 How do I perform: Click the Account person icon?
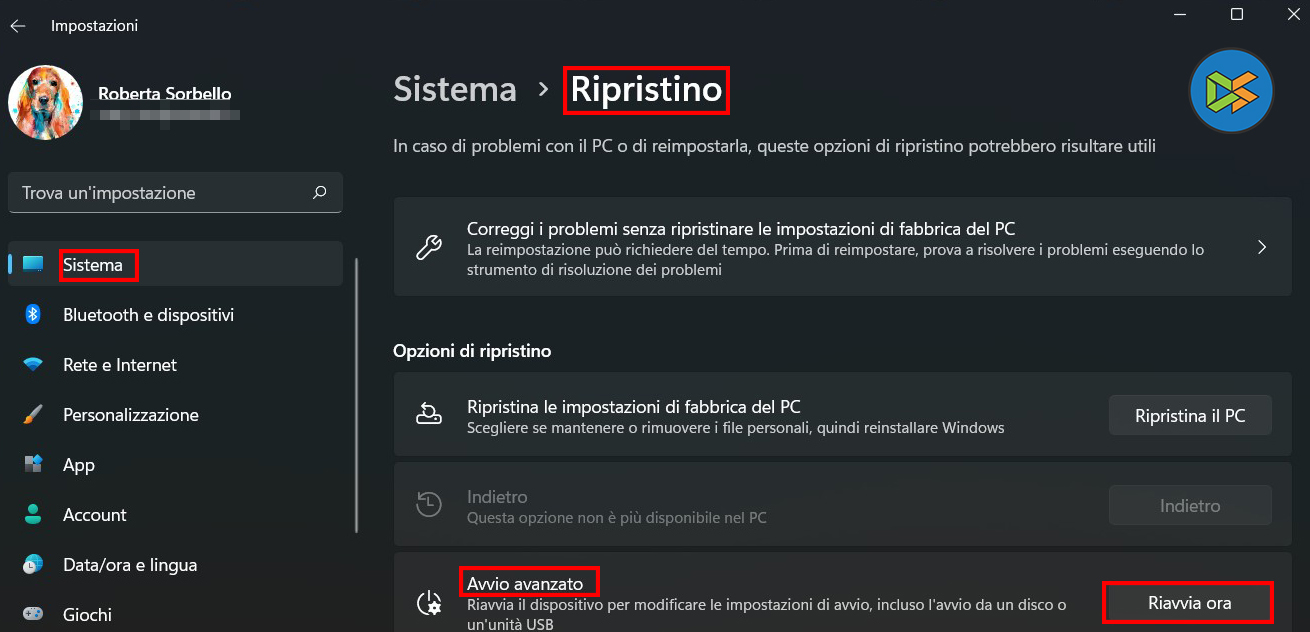[x=33, y=515]
